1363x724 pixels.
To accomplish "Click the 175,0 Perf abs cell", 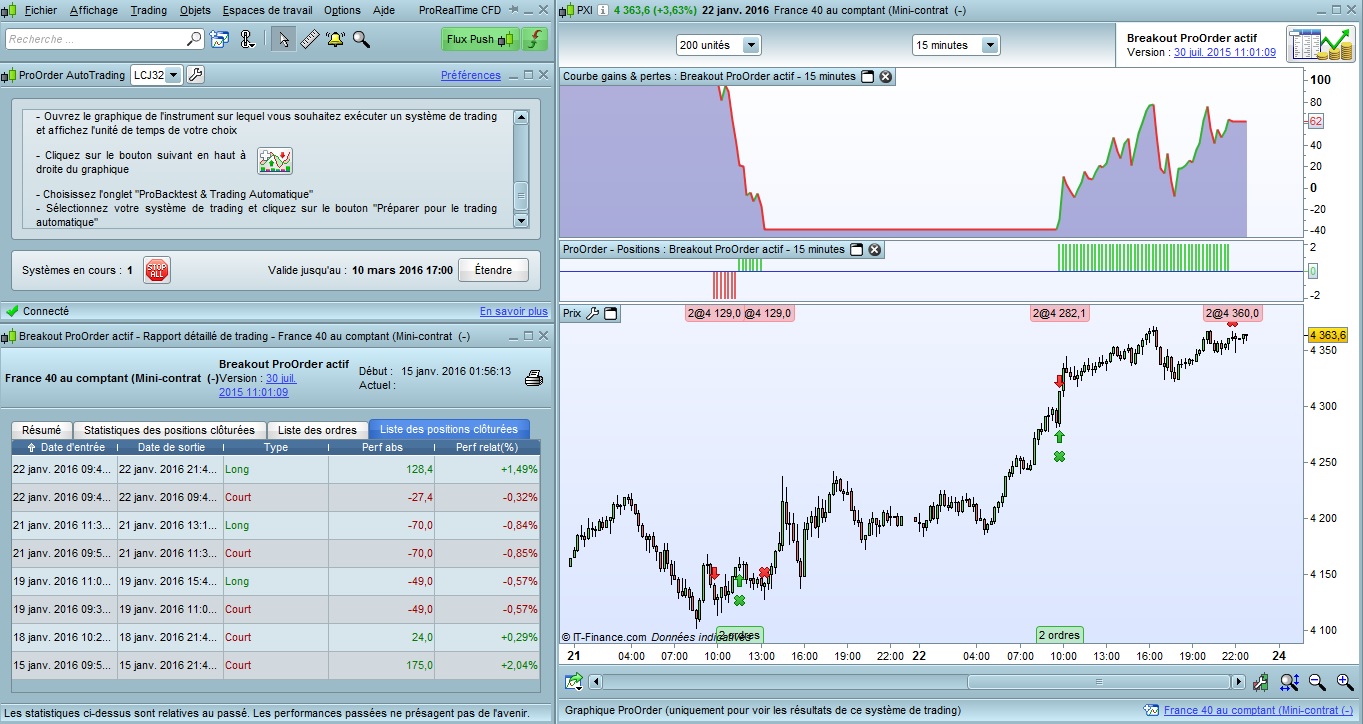I will [382, 665].
